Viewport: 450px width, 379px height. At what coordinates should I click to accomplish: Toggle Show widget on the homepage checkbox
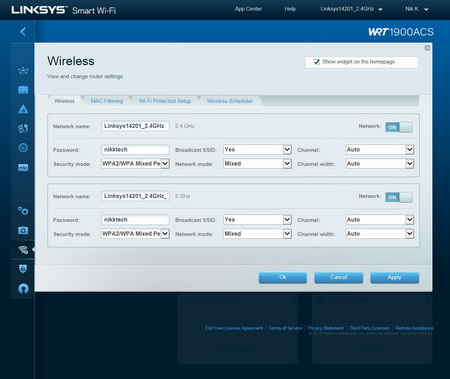pyautogui.click(x=316, y=62)
